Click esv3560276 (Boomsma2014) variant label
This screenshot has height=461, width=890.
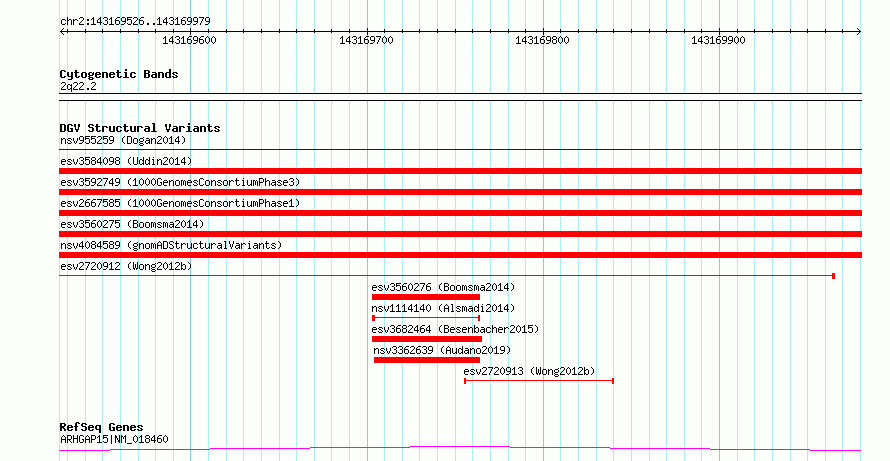[443, 287]
